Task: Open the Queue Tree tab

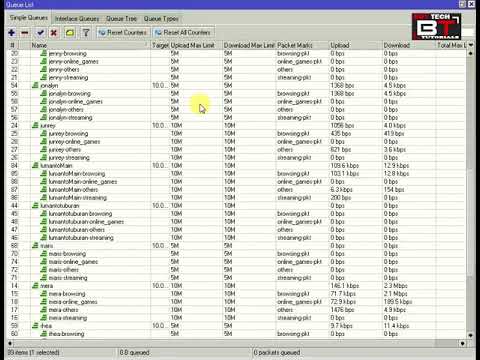Action: tap(121, 19)
